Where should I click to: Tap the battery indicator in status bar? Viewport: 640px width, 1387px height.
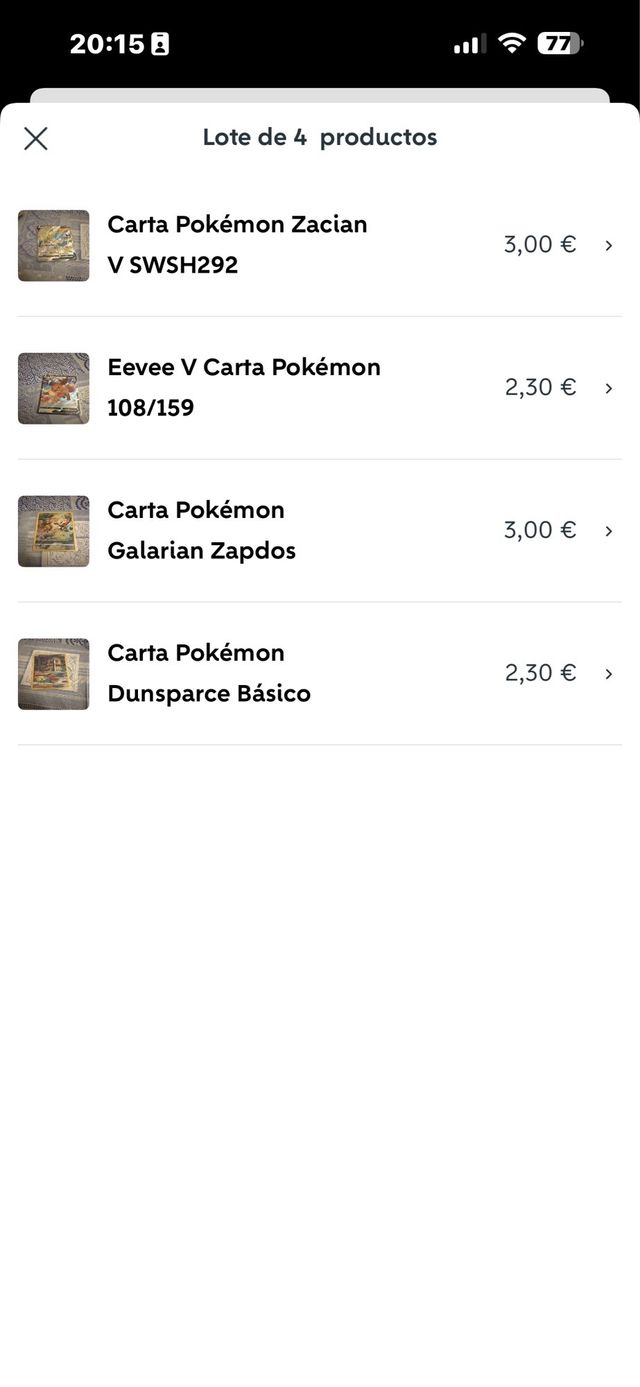(559, 43)
